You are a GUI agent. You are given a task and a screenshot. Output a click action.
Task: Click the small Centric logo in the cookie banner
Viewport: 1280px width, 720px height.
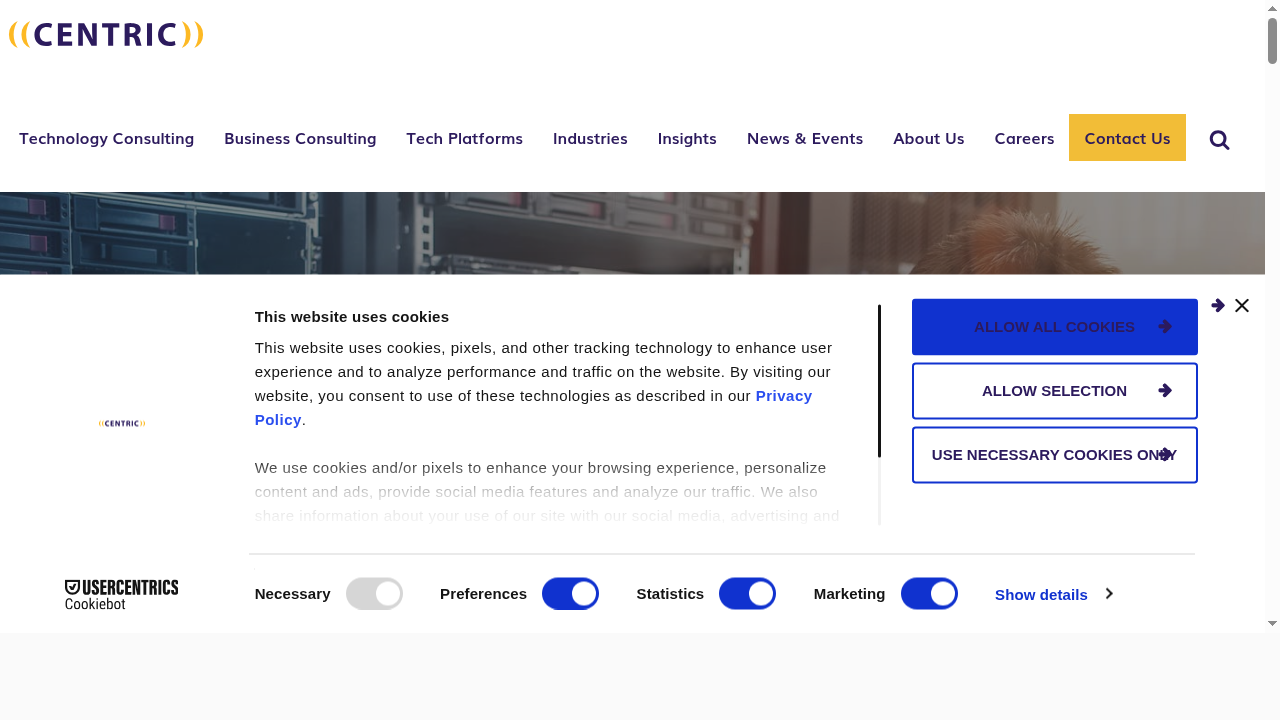click(122, 424)
